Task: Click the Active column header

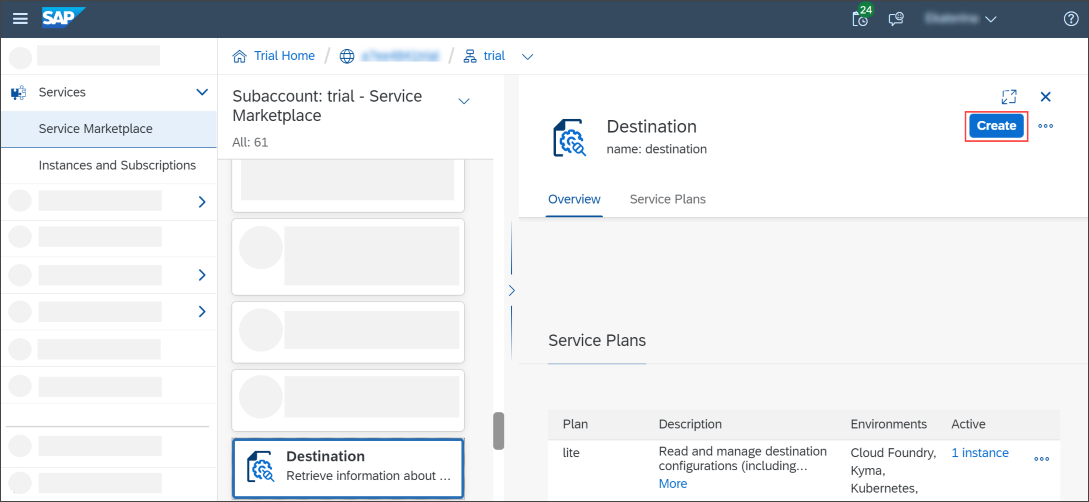Action: 968,424
